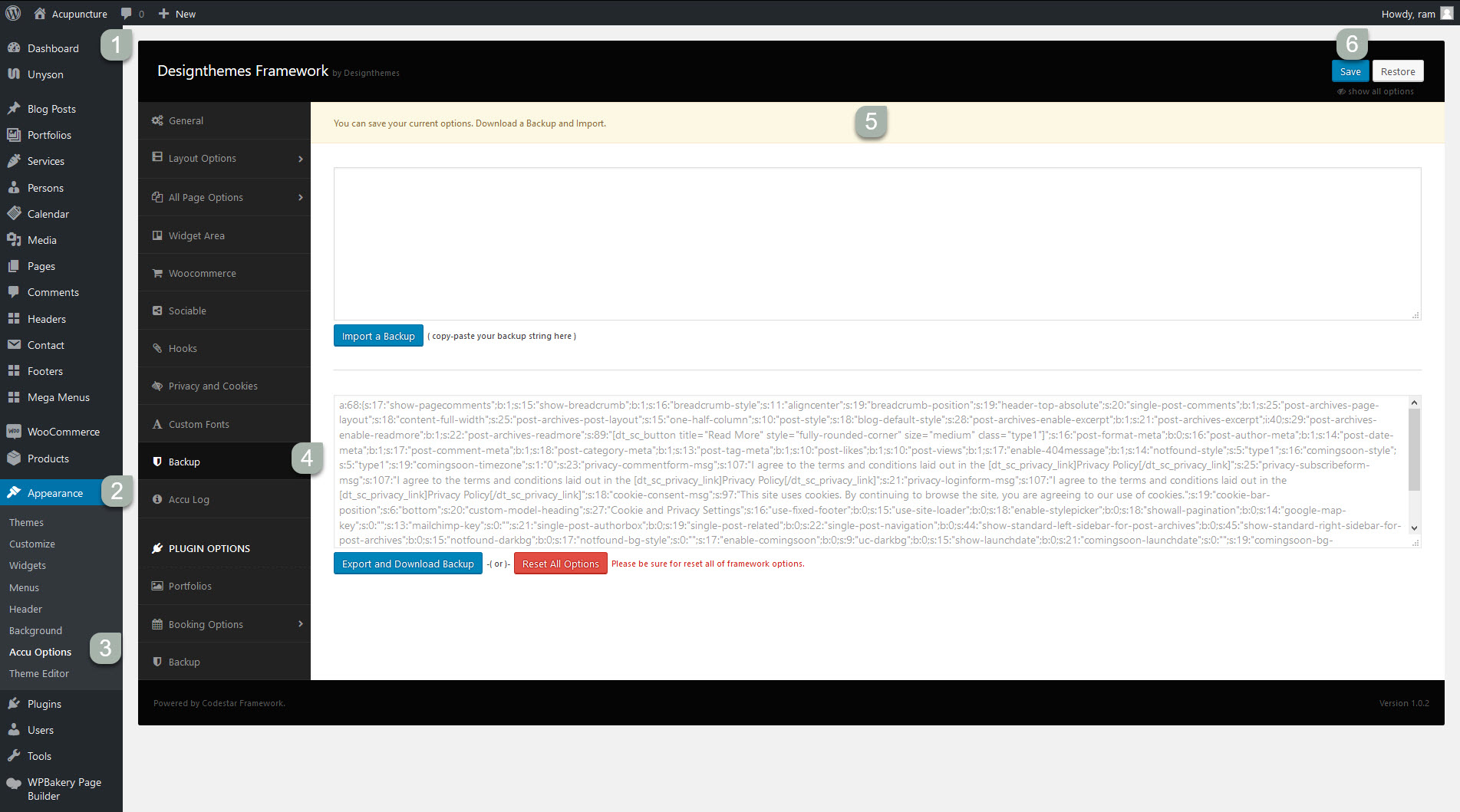The height and width of the screenshot is (812, 1460).
Task: Click the Plugins plug icon
Action: click(14, 703)
